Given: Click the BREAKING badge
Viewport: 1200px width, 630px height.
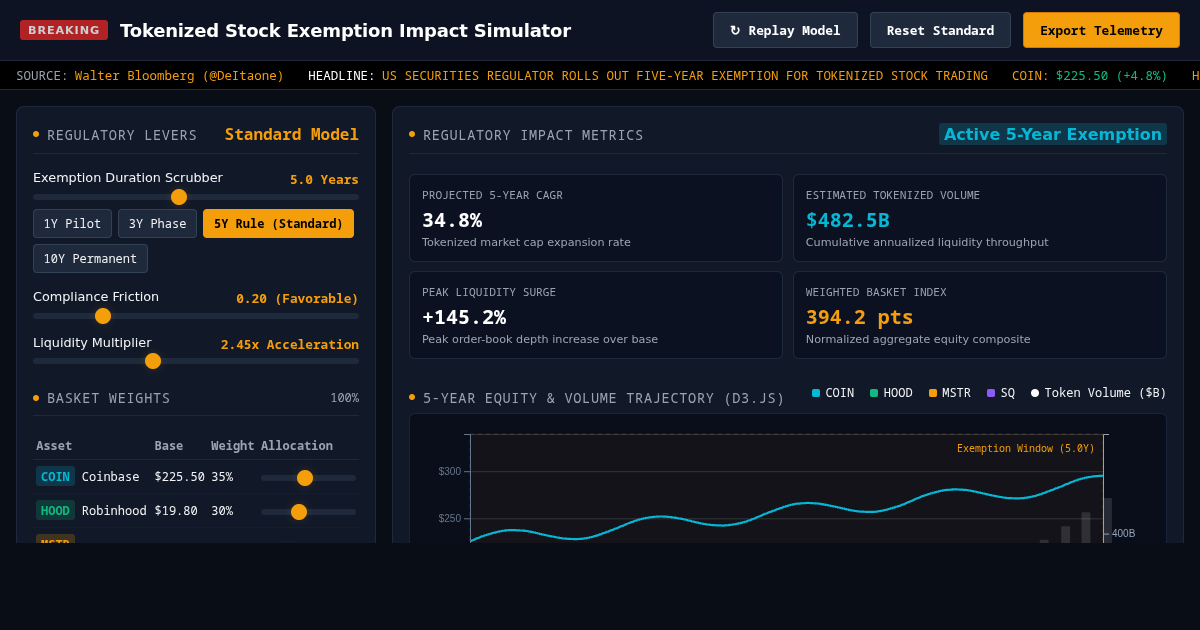Looking at the screenshot, I should pos(64,30).
